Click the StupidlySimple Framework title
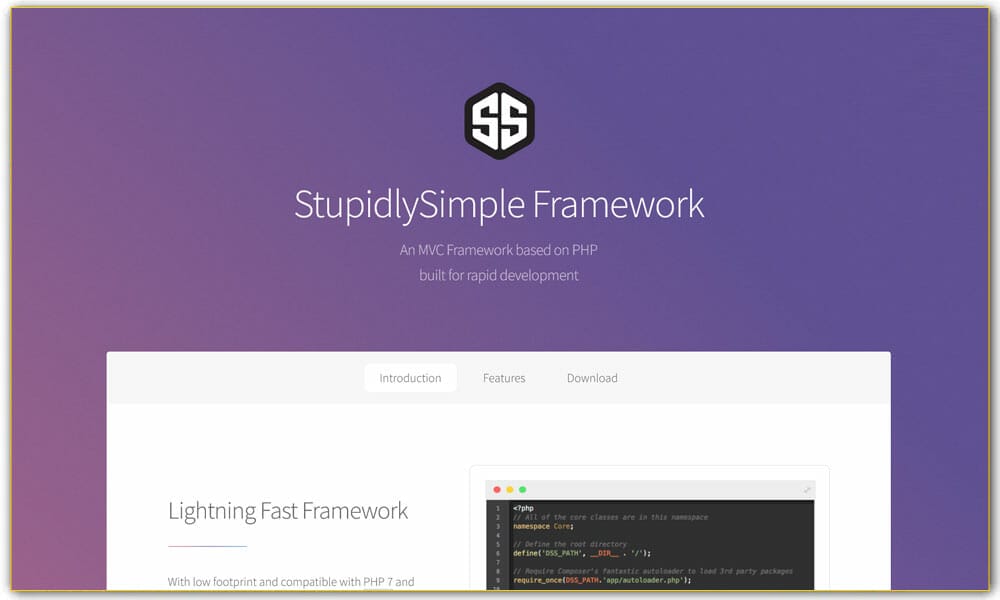1000x600 pixels. click(500, 204)
